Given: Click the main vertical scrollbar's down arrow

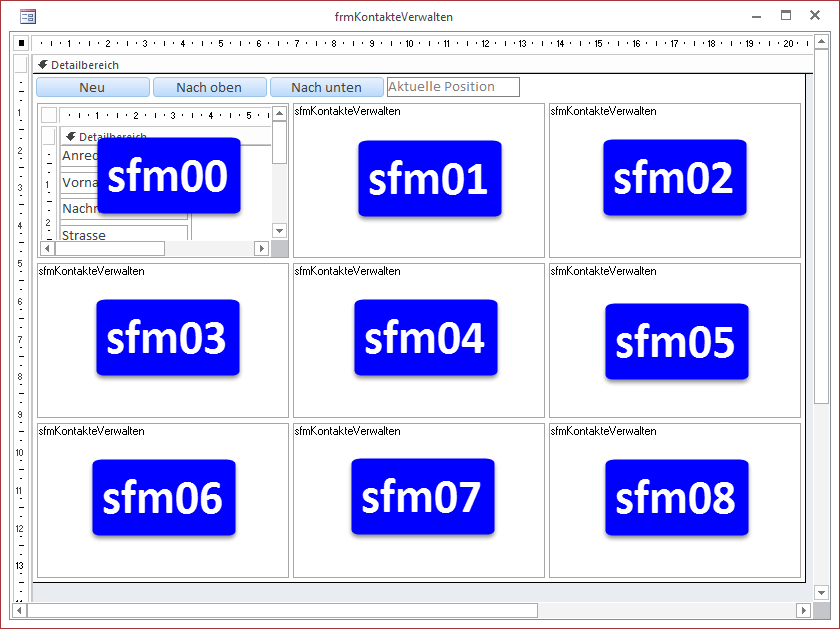Looking at the screenshot, I should coord(822,593).
